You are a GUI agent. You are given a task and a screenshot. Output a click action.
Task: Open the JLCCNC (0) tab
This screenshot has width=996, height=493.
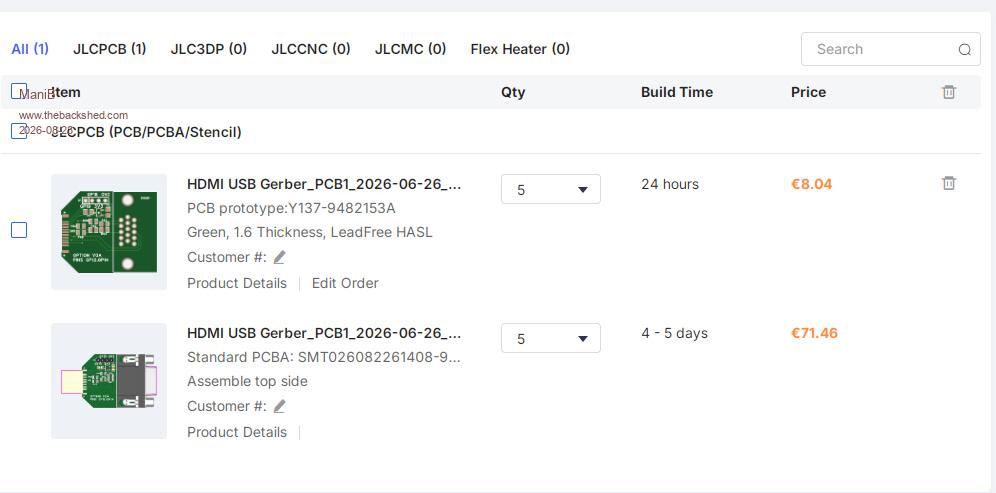tap(311, 49)
